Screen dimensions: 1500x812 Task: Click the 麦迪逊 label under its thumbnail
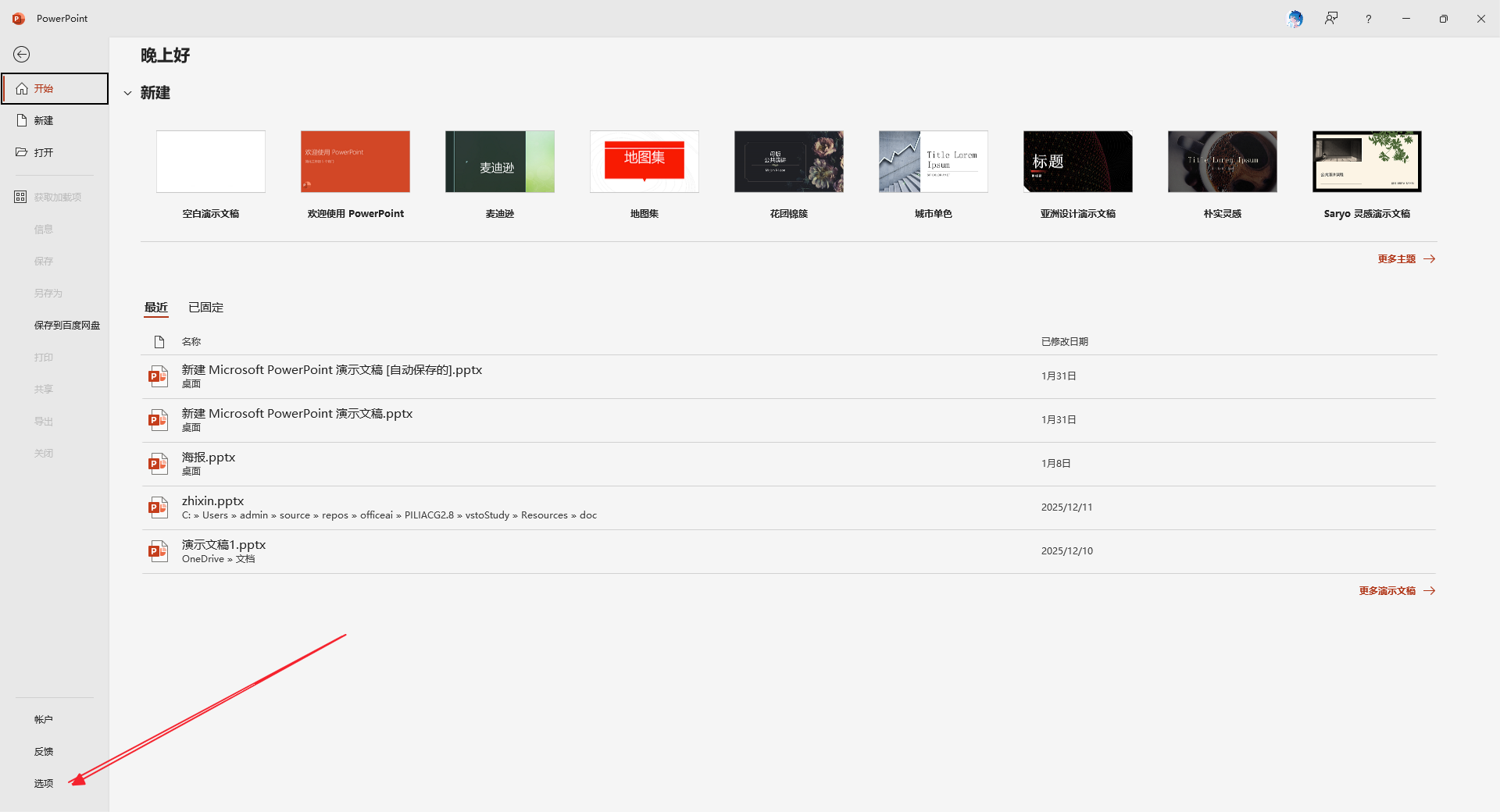pyautogui.click(x=500, y=213)
